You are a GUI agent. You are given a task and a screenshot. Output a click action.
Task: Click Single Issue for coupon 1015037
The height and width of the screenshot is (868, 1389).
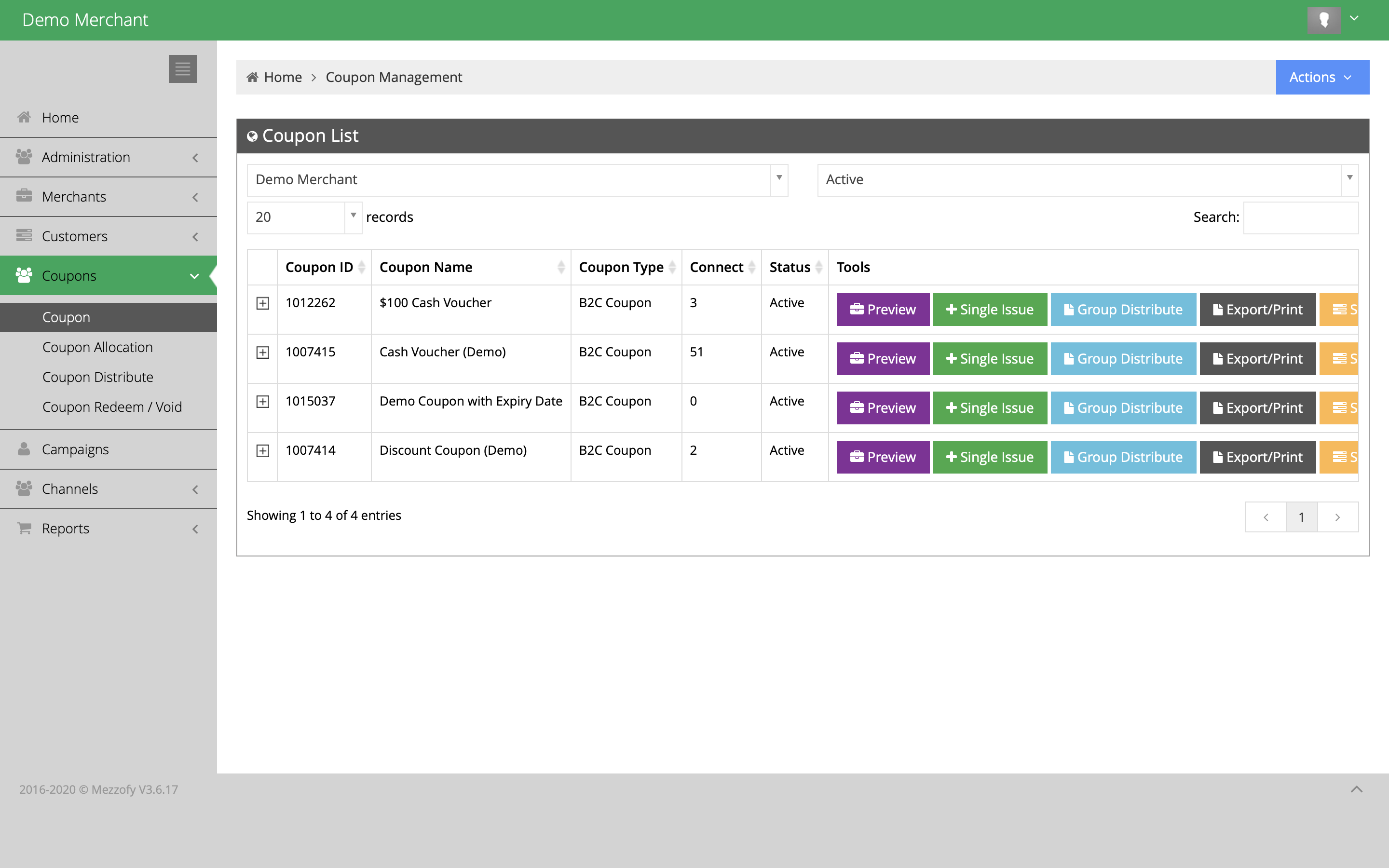click(989, 408)
